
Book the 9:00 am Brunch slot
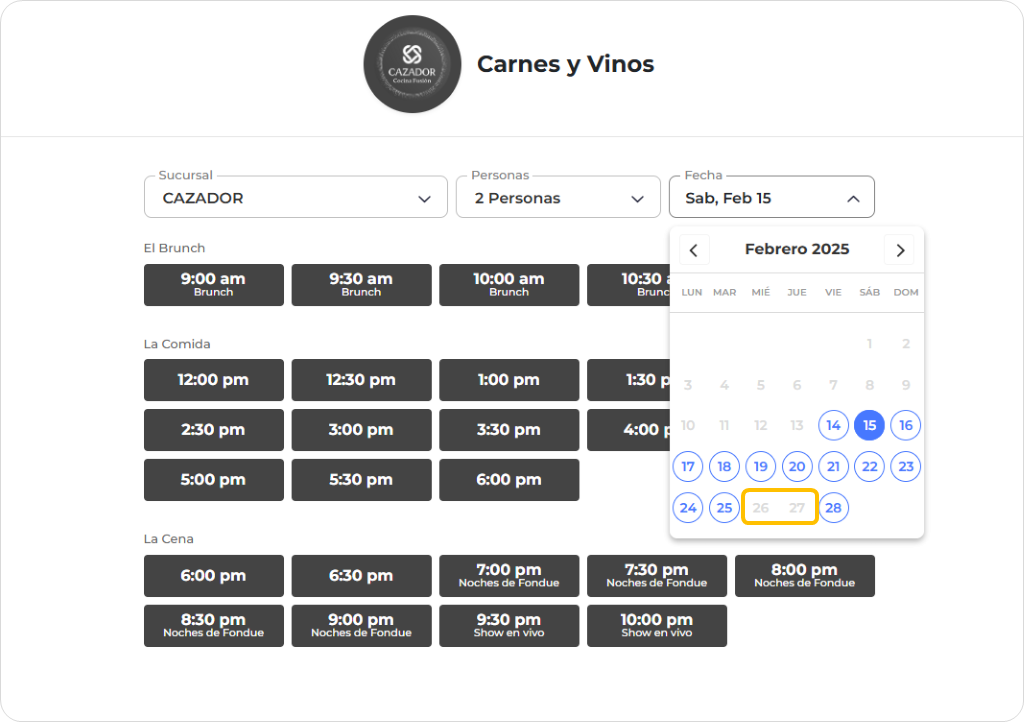click(213, 285)
